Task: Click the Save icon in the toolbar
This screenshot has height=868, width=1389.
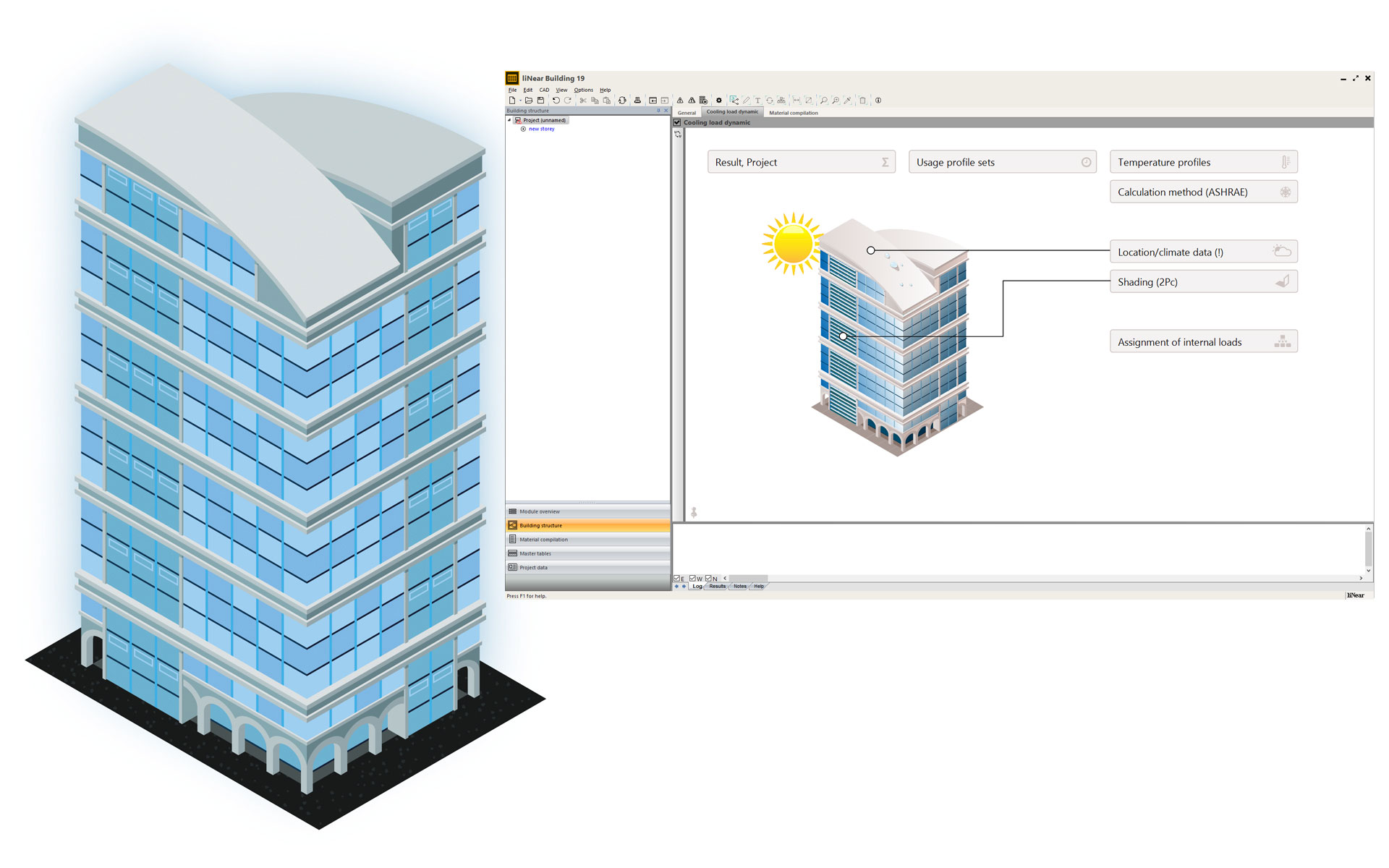Action: [540, 101]
